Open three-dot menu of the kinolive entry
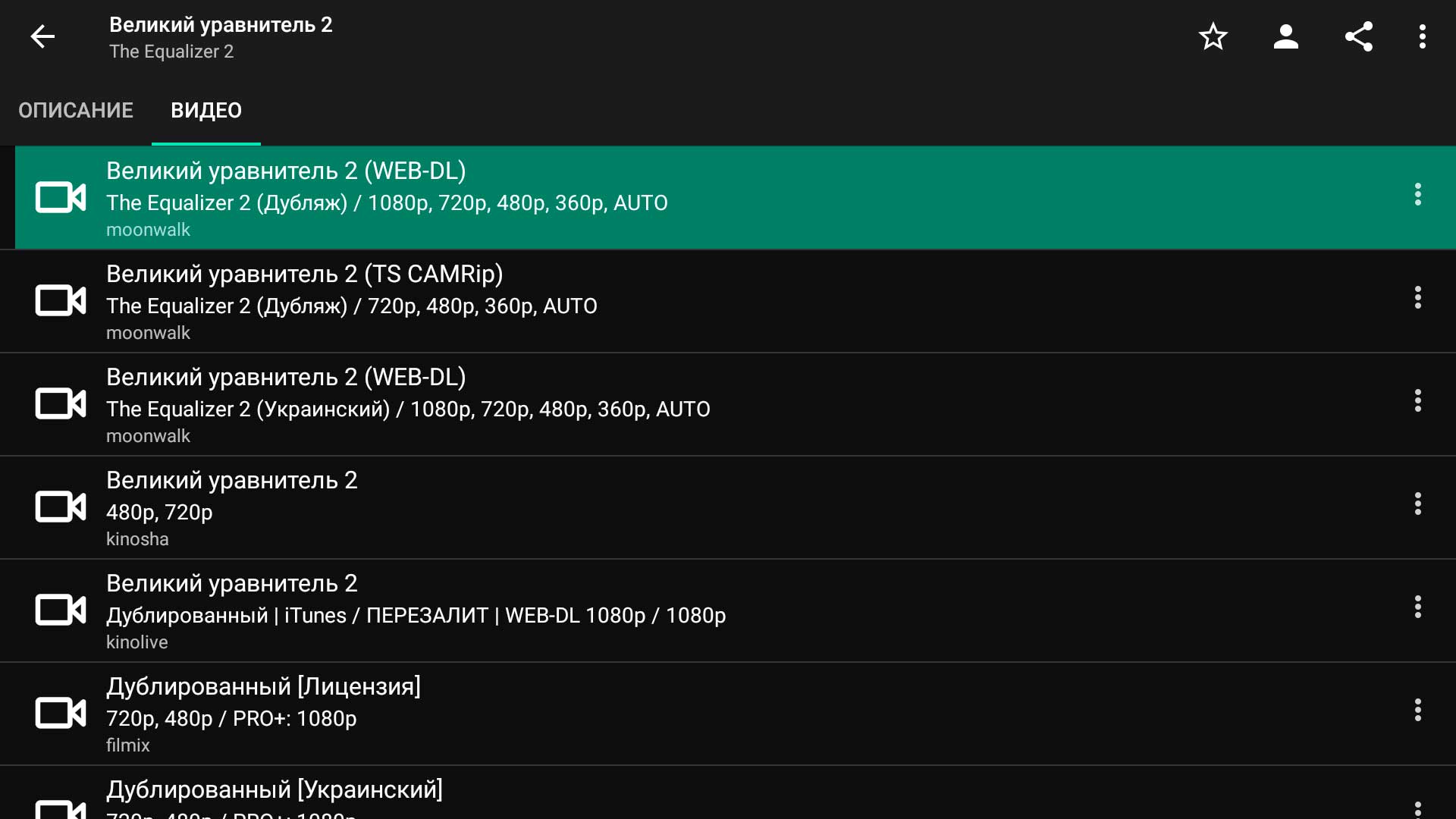 click(x=1417, y=607)
